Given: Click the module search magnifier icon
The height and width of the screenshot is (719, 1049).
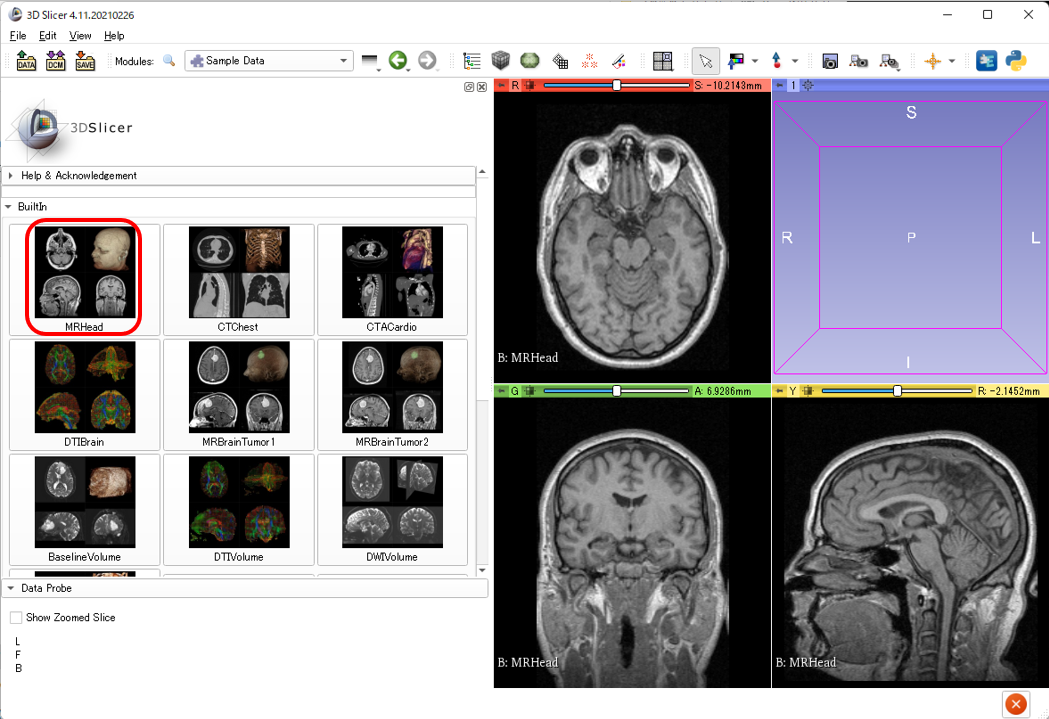Looking at the screenshot, I should 169,61.
